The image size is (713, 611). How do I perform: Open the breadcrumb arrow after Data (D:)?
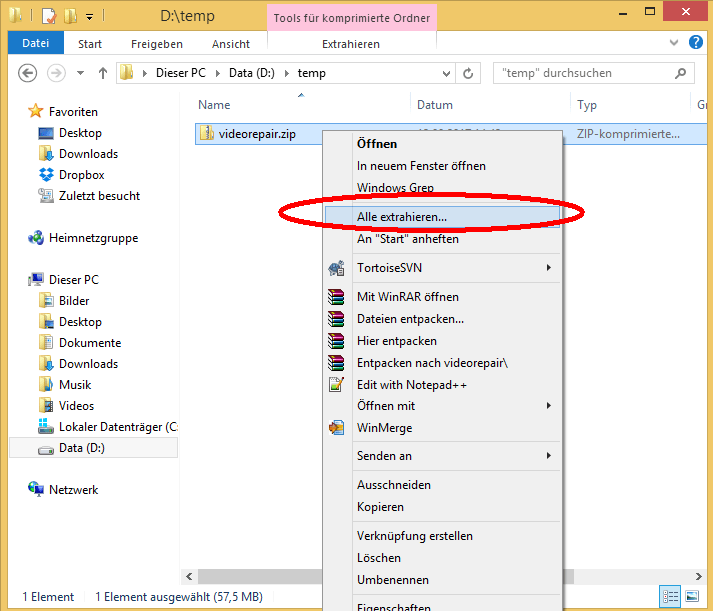(x=286, y=73)
